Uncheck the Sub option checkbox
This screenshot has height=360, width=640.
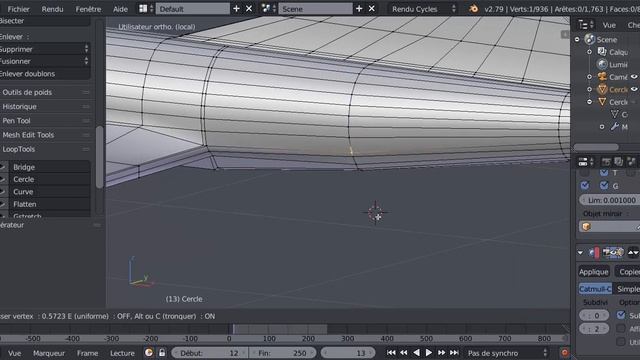(621, 315)
